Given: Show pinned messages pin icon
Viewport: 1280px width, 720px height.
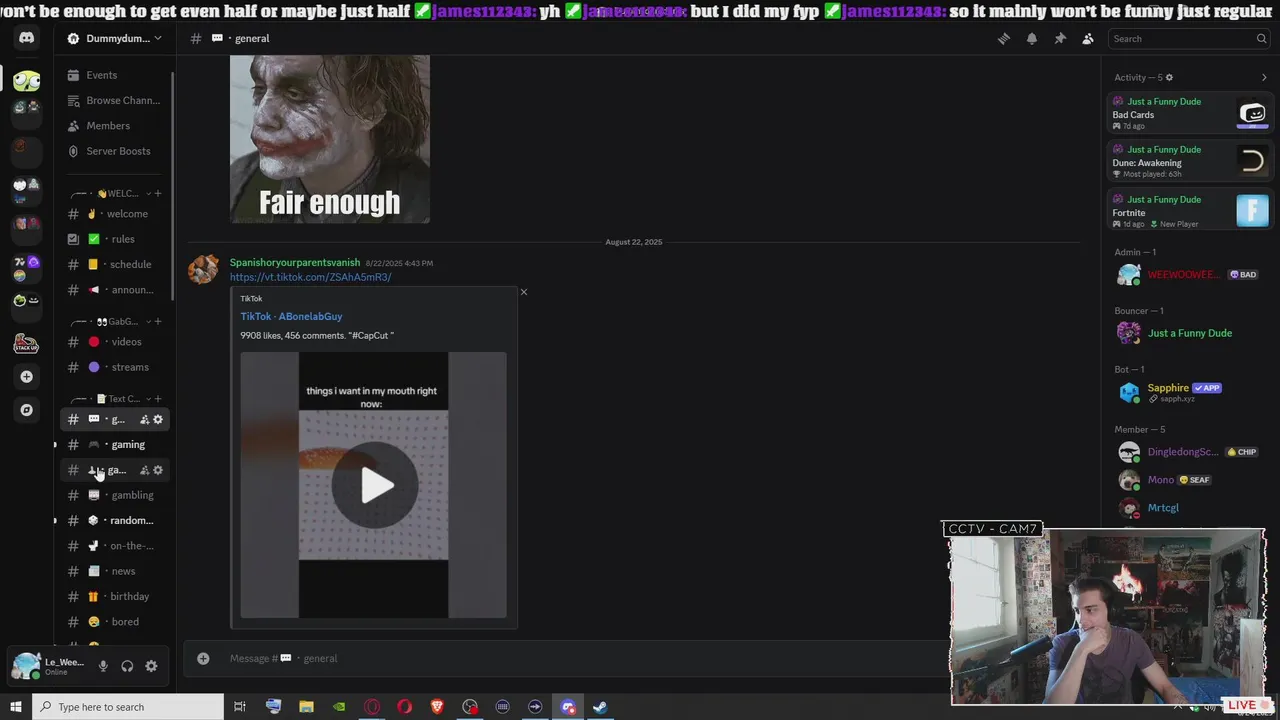Looking at the screenshot, I should click(1060, 38).
